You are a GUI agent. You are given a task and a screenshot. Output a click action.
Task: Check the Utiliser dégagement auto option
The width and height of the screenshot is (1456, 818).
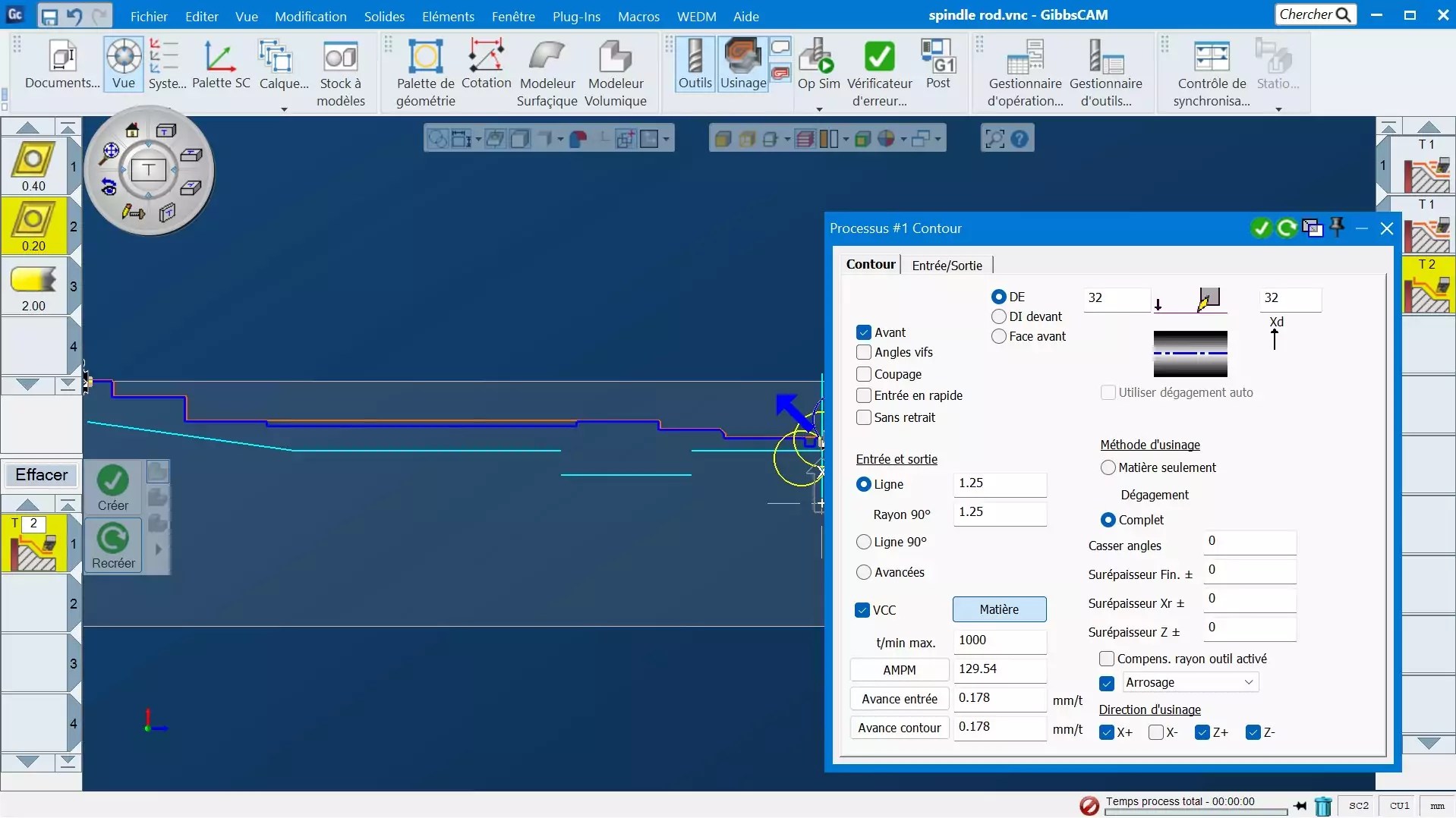[x=1108, y=392]
